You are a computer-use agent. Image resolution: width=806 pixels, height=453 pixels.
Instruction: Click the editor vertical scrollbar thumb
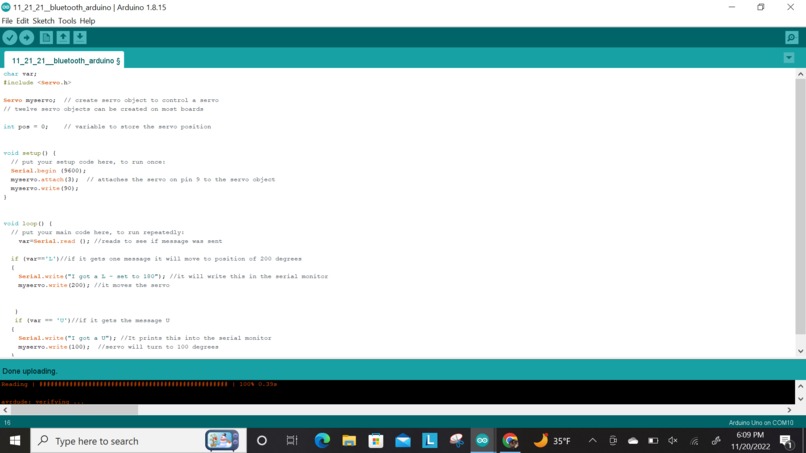800,206
